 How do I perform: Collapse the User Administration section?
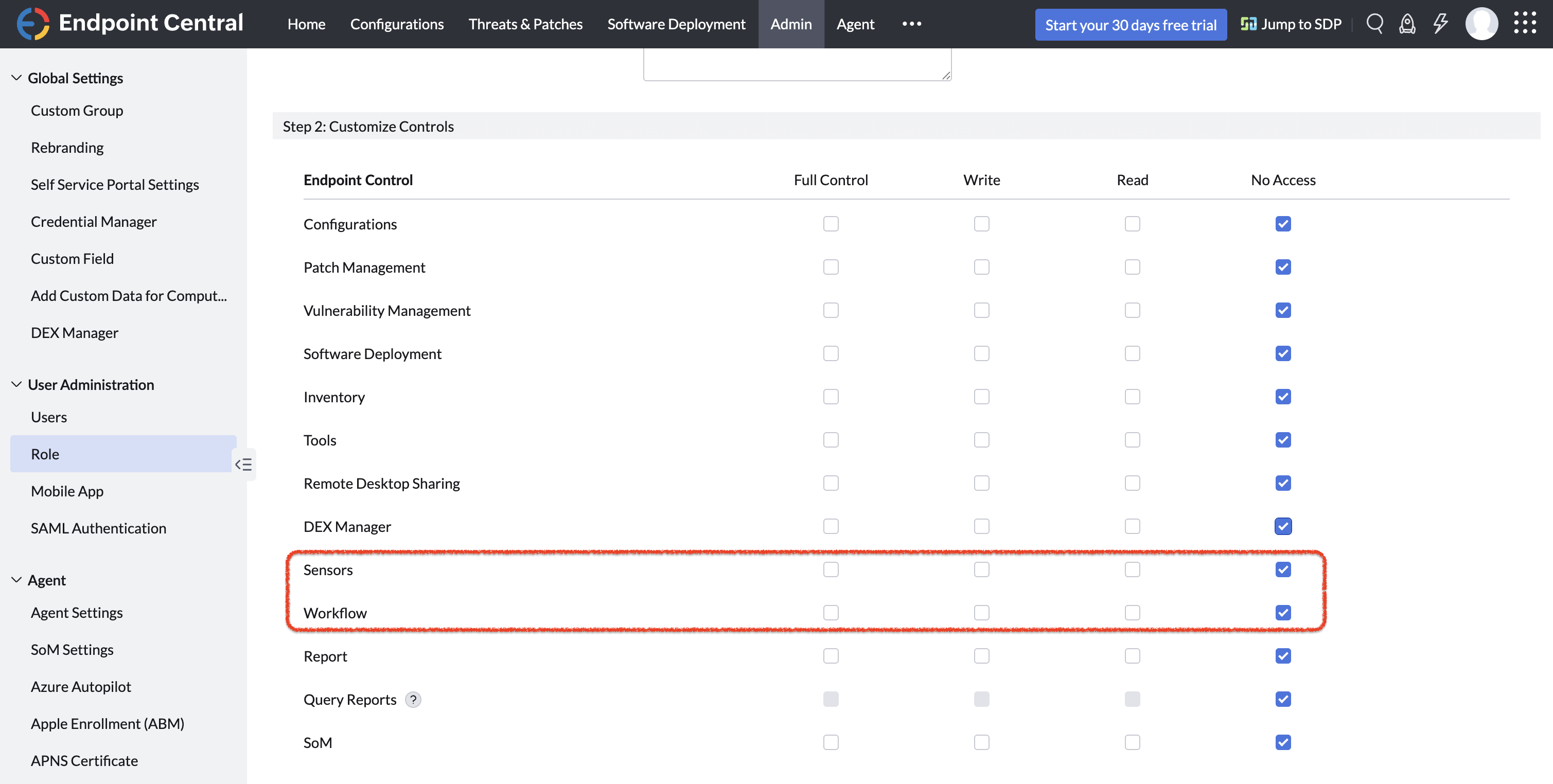17,384
